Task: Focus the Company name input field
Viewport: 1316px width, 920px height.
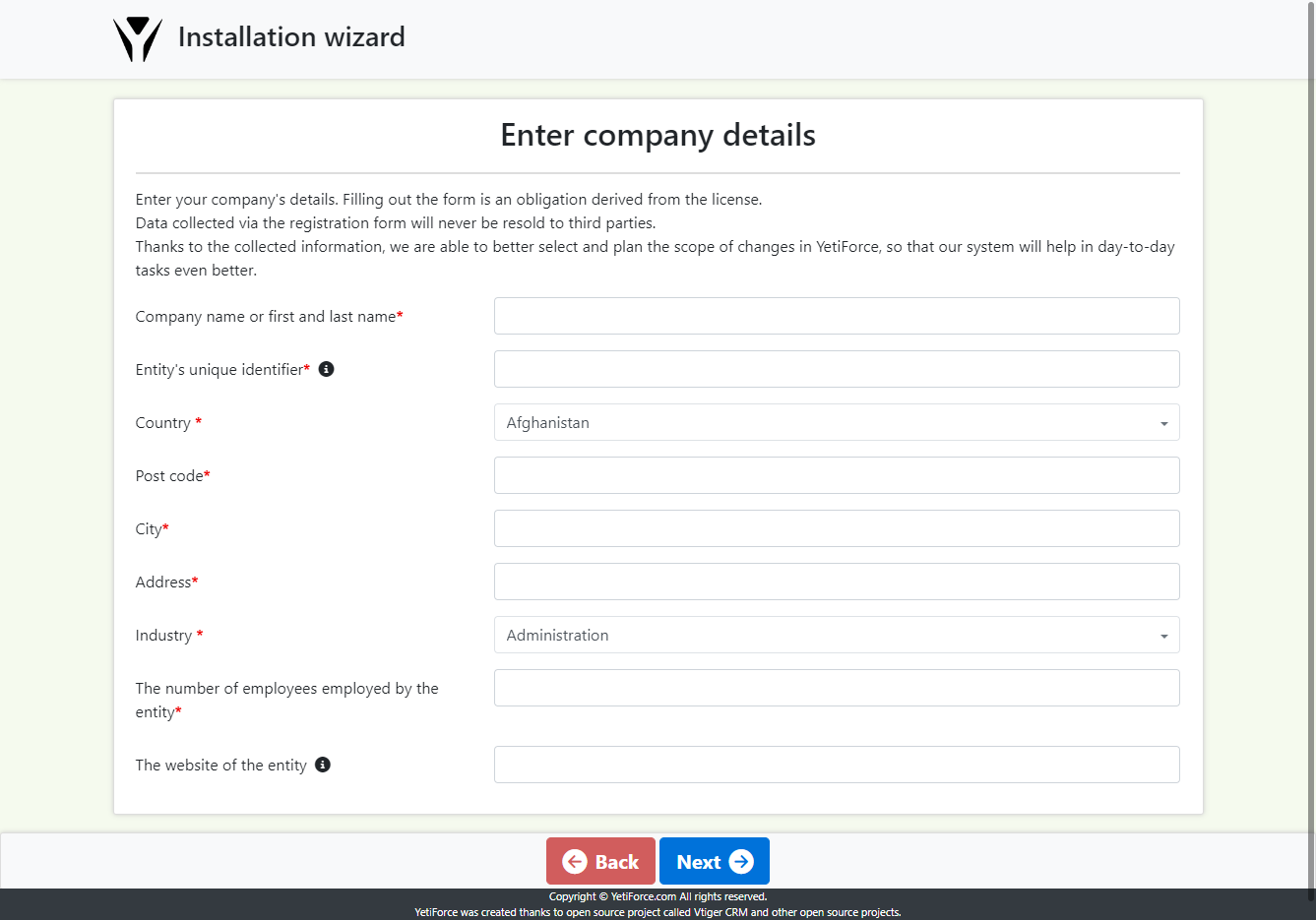Action: coord(836,316)
